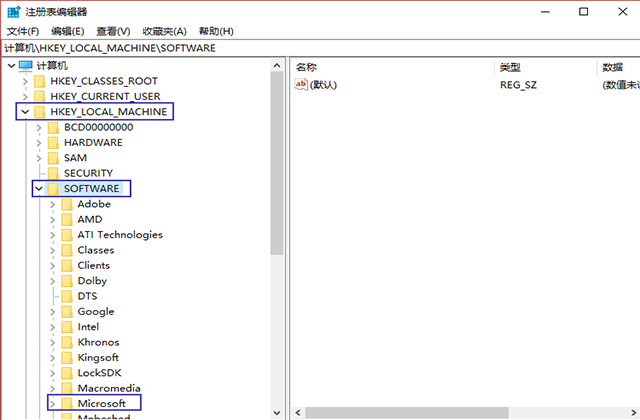Click the Kingsoft folder icon
Image resolution: width=640 pixels, height=420 pixels.
67,358
